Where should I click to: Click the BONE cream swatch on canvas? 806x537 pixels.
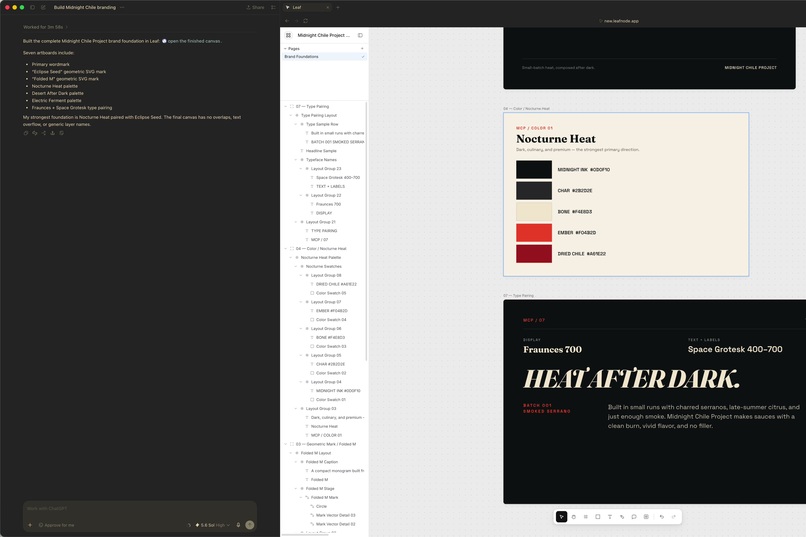click(534, 212)
